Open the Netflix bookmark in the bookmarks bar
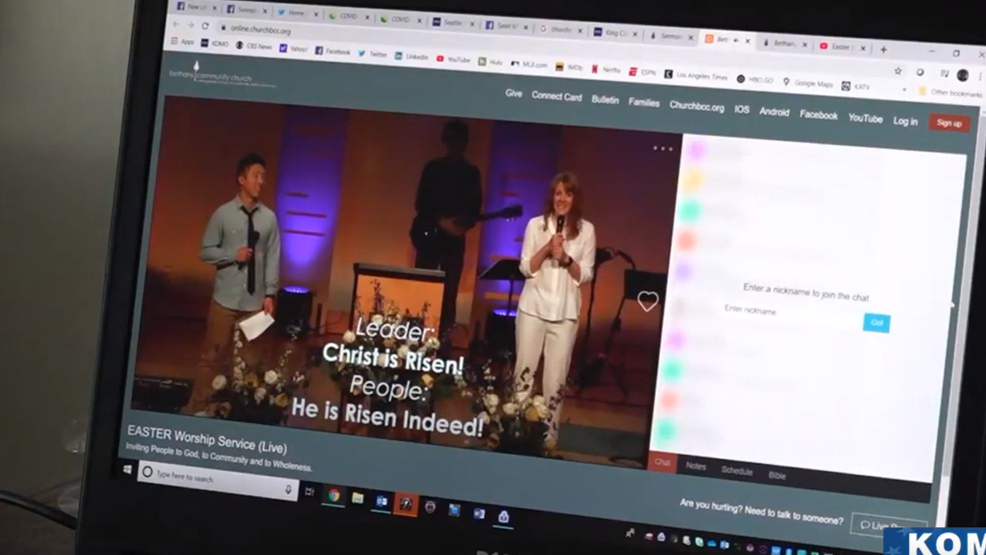The image size is (986, 555). 606,70
